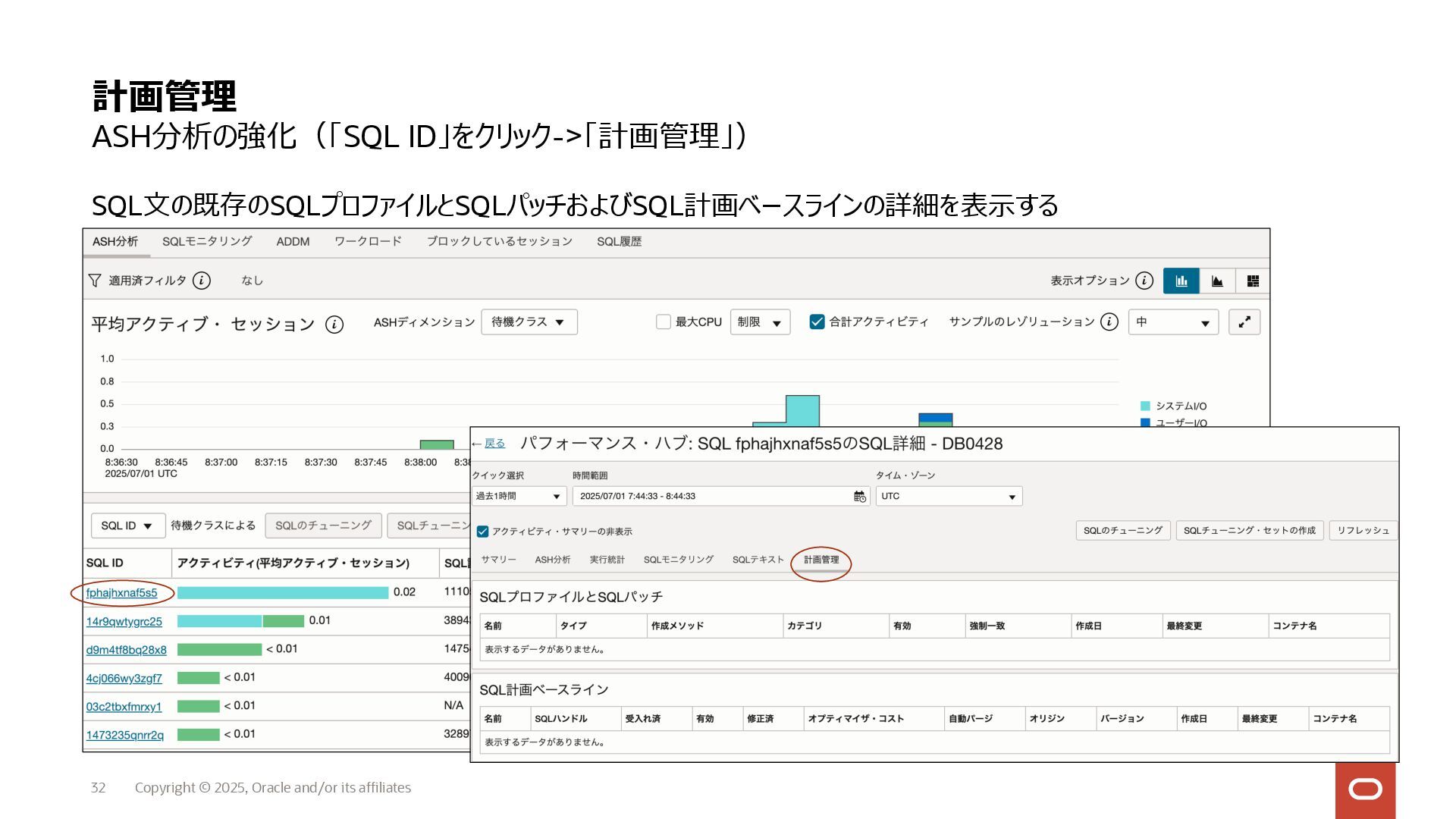Open the 制限 dropdown
Viewport: 1456px width, 819px height.
click(x=761, y=322)
